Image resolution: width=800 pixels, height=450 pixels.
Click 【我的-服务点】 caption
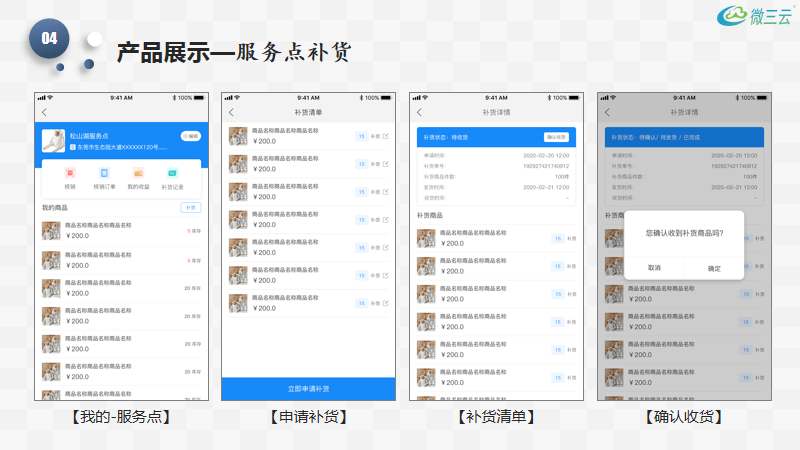coord(121,417)
